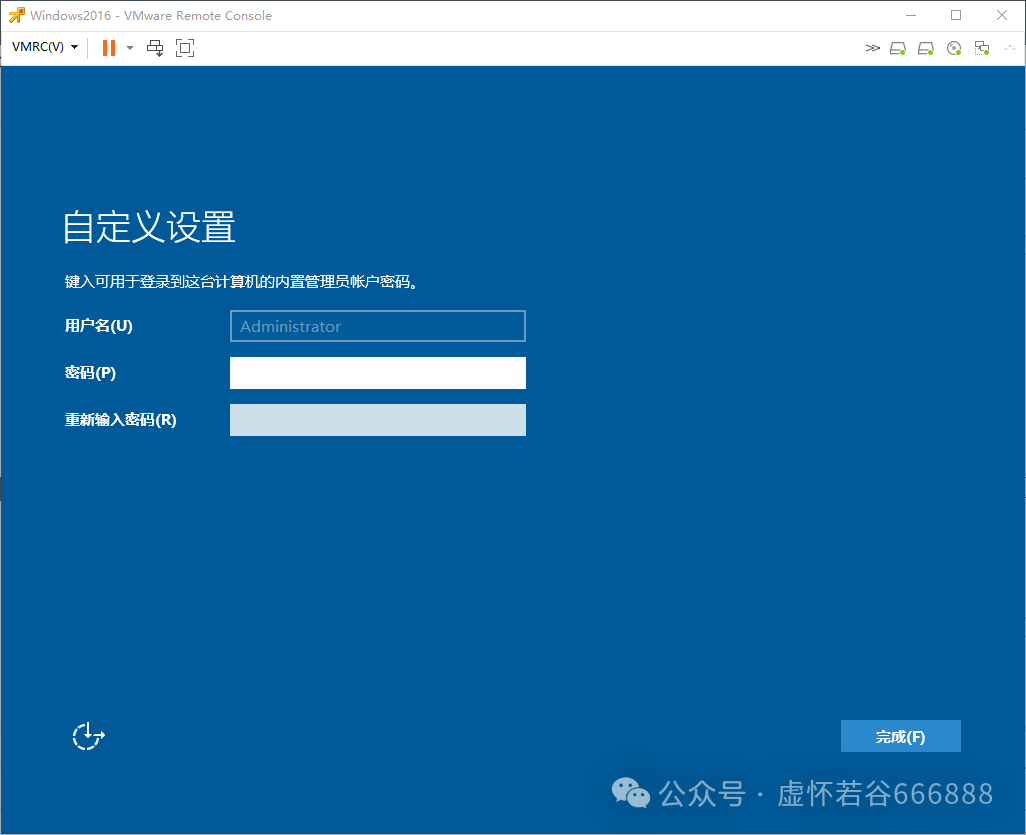The width and height of the screenshot is (1026, 835).
Task: Expand the power options arrow beside the pause button
Action: 130,48
